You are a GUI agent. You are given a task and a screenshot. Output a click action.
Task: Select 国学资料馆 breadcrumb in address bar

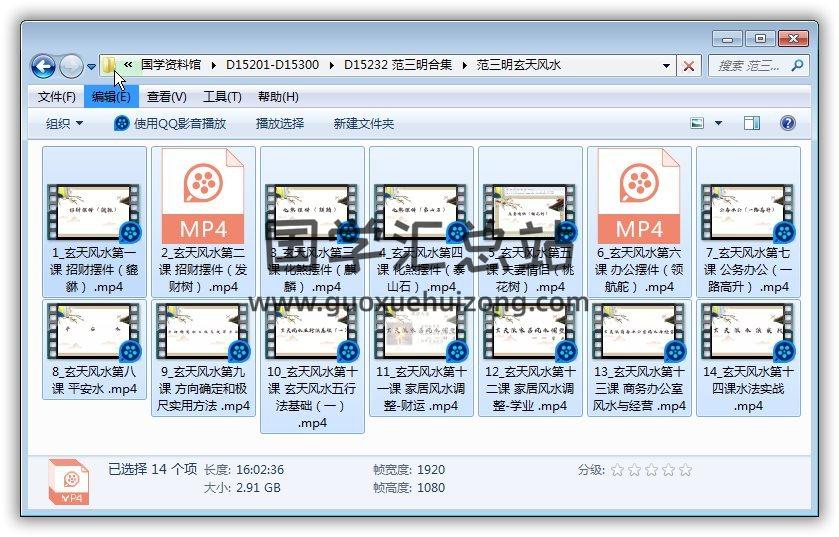coord(171,65)
